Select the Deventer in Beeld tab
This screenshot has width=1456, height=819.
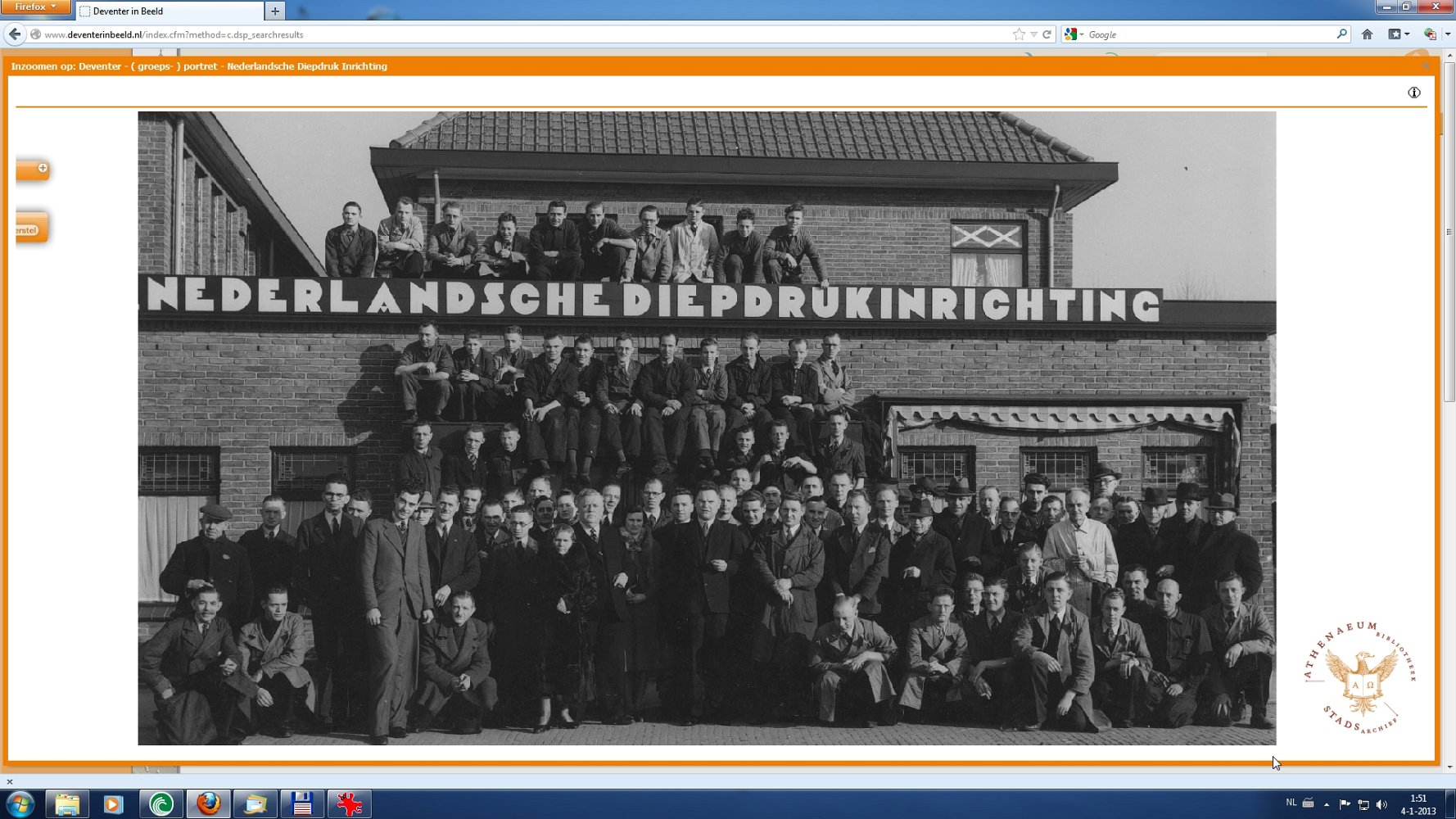tap(170, 11)
